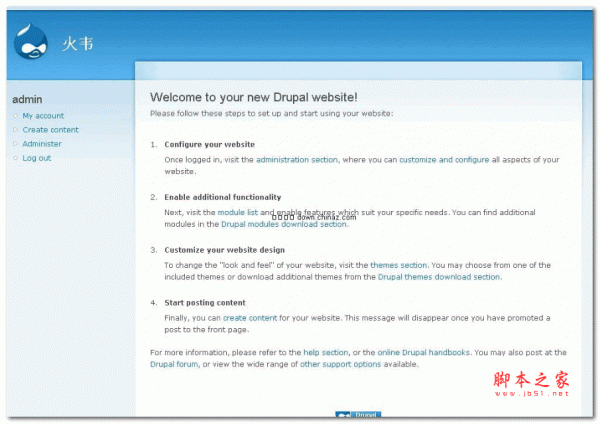Log out from admin menu
The height and width of the screenshot is (424, 600).
click(37, 158)
